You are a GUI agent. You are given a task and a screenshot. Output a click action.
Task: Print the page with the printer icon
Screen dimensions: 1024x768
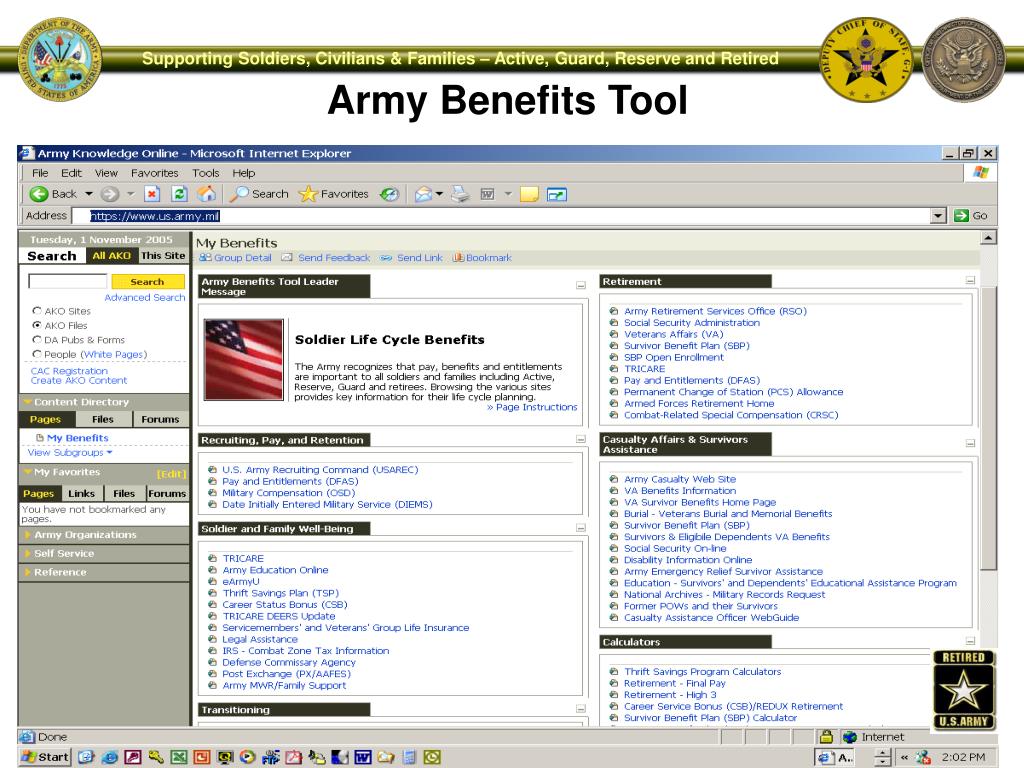tap(460, 194)
